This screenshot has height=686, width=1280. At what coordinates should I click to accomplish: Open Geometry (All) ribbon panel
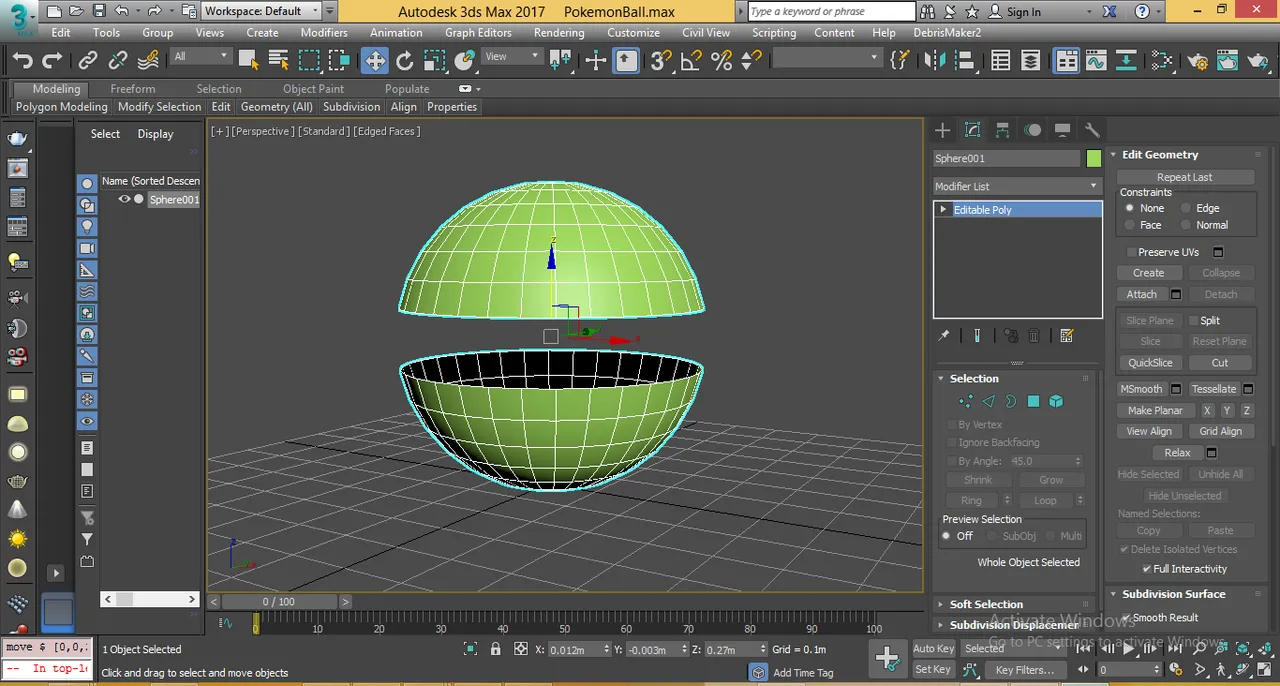click(277, 107)
